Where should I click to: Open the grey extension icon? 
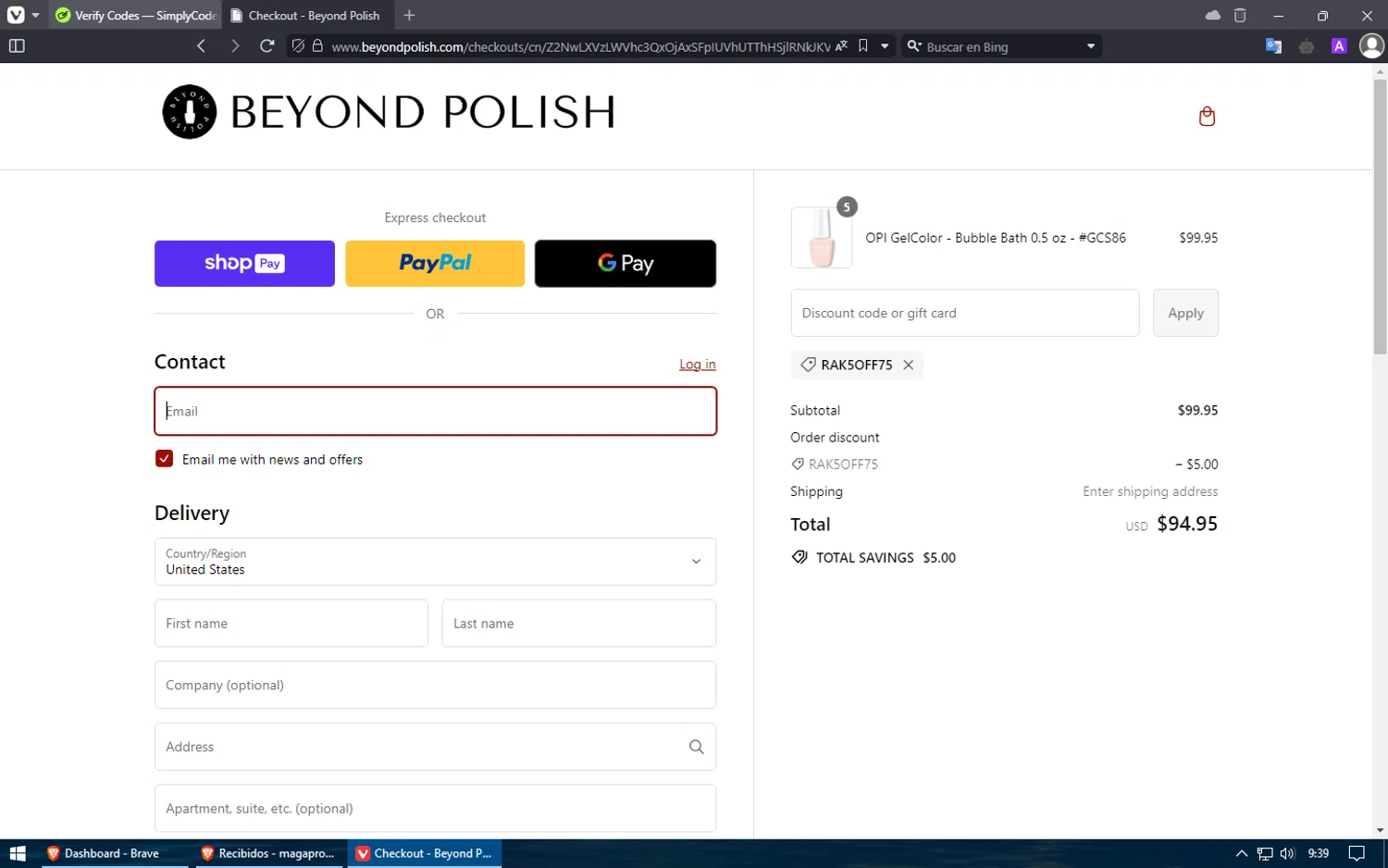tap(1307, 45)
